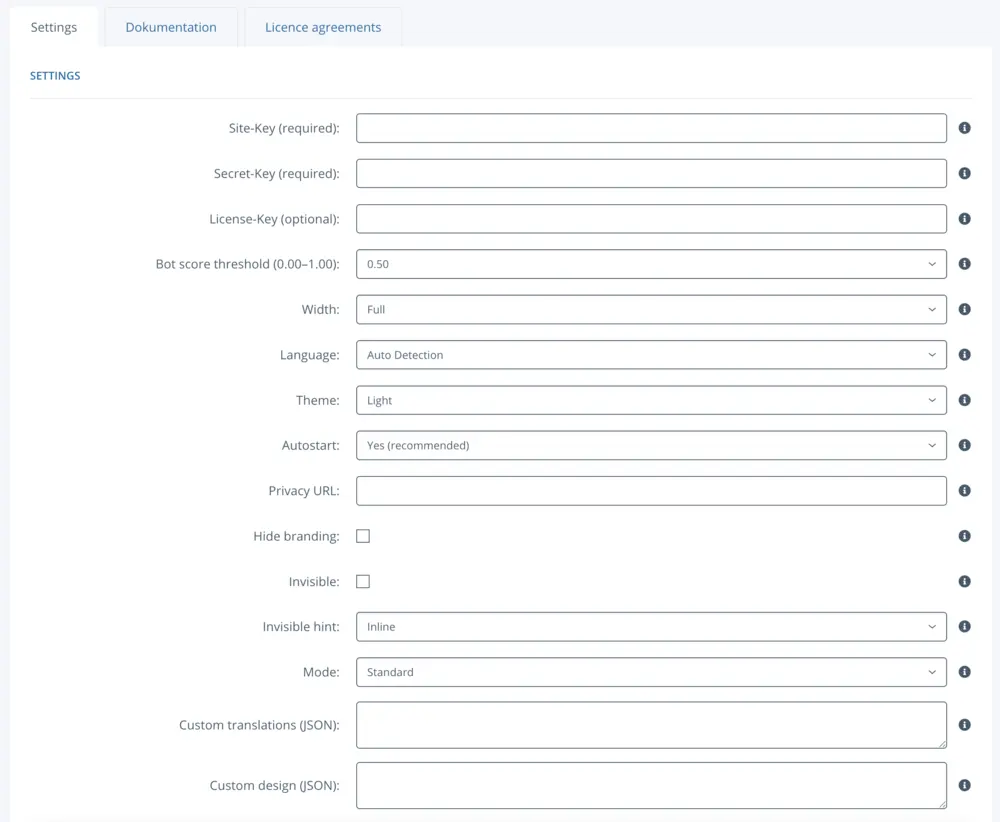Screen dimensions: 1000x822
Task: Click the info icon beside Site-Key
Action: tap(965, 127)
